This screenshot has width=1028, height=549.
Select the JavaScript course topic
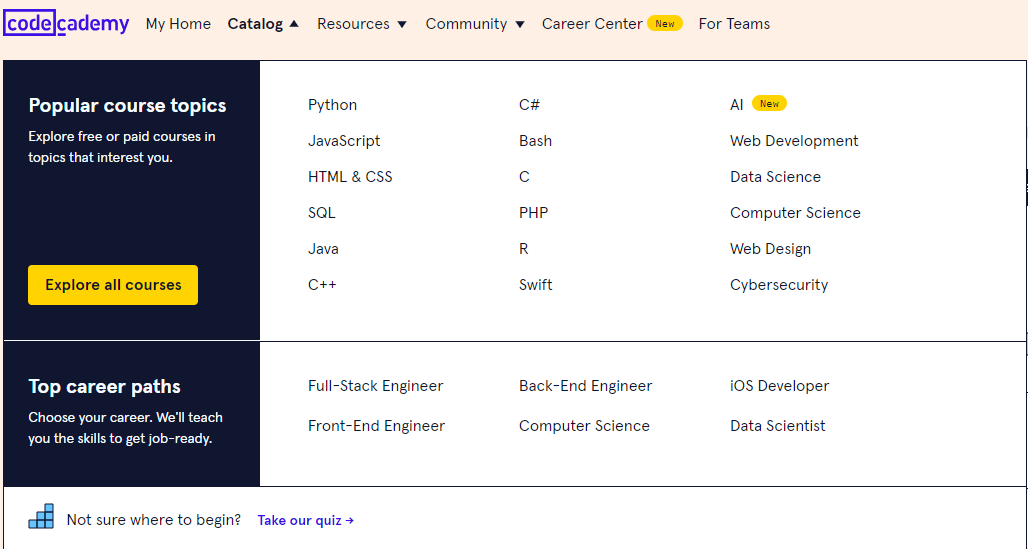344,141
